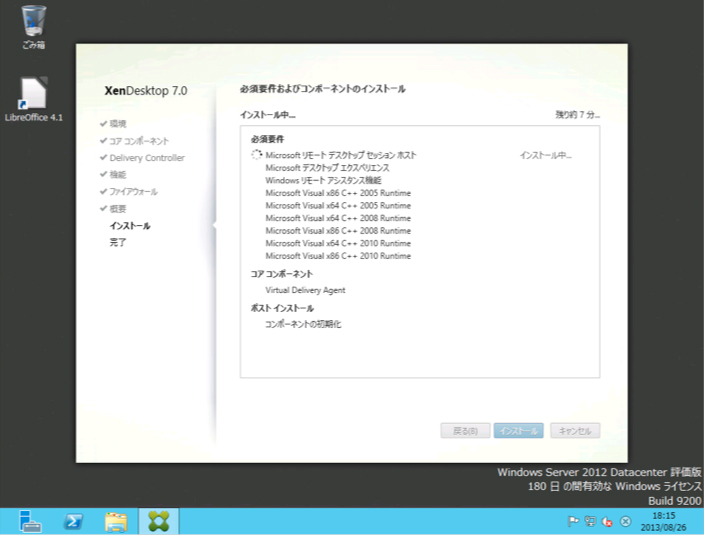This screenshot has width=704, height=535.
Task: Click Microsoft Visual x86 C++ 2008 Runtime
Action: [x=338, y=231]
